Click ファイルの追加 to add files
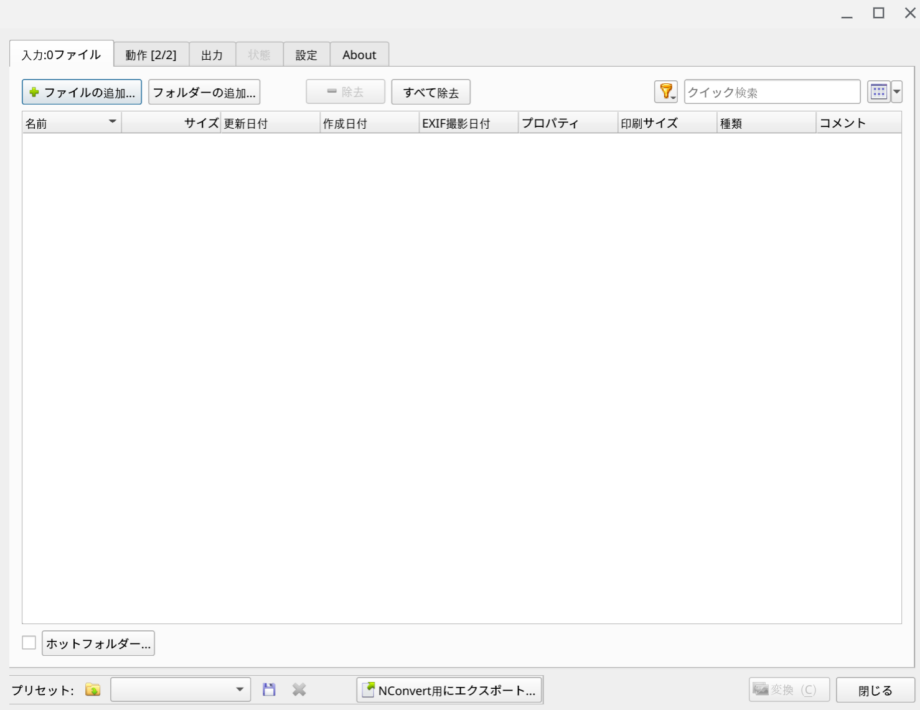Viewport: 920px width, 710px height. point(82,92)
